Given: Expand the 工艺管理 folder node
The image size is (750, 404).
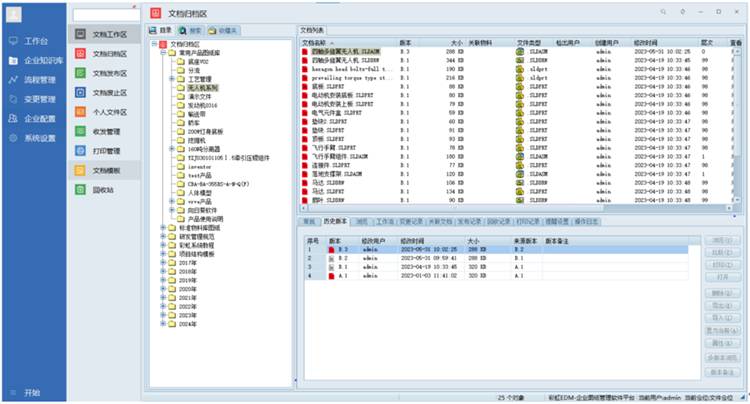Looking at the screenshot, I should pyautogui.click(x=172, y=80).
